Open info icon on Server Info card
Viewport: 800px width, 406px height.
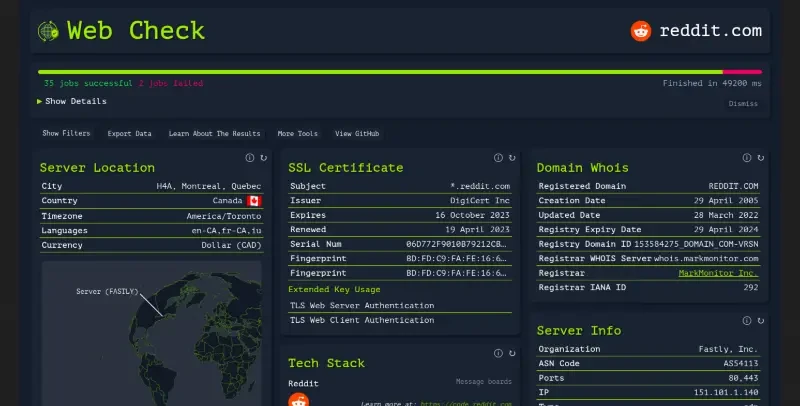746,320
